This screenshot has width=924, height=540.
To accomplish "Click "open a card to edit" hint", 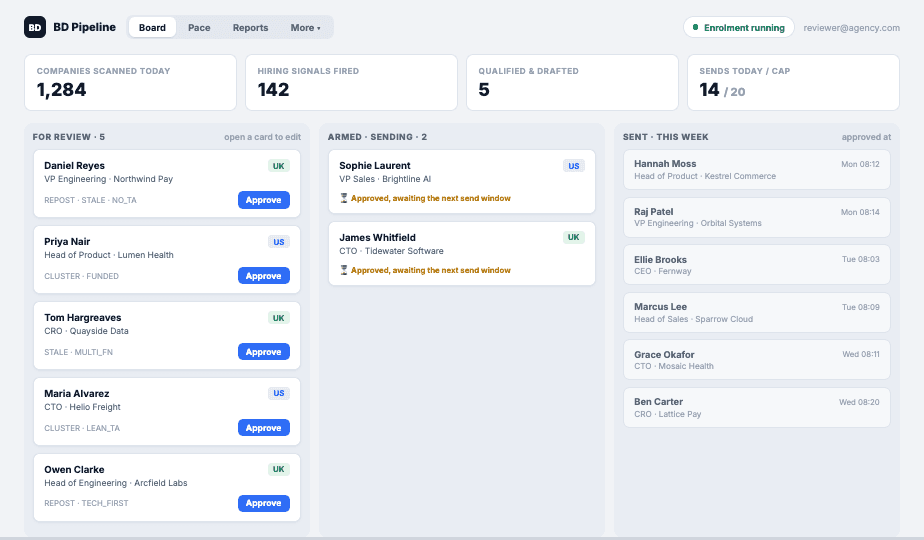I will [x=262, y=137].
